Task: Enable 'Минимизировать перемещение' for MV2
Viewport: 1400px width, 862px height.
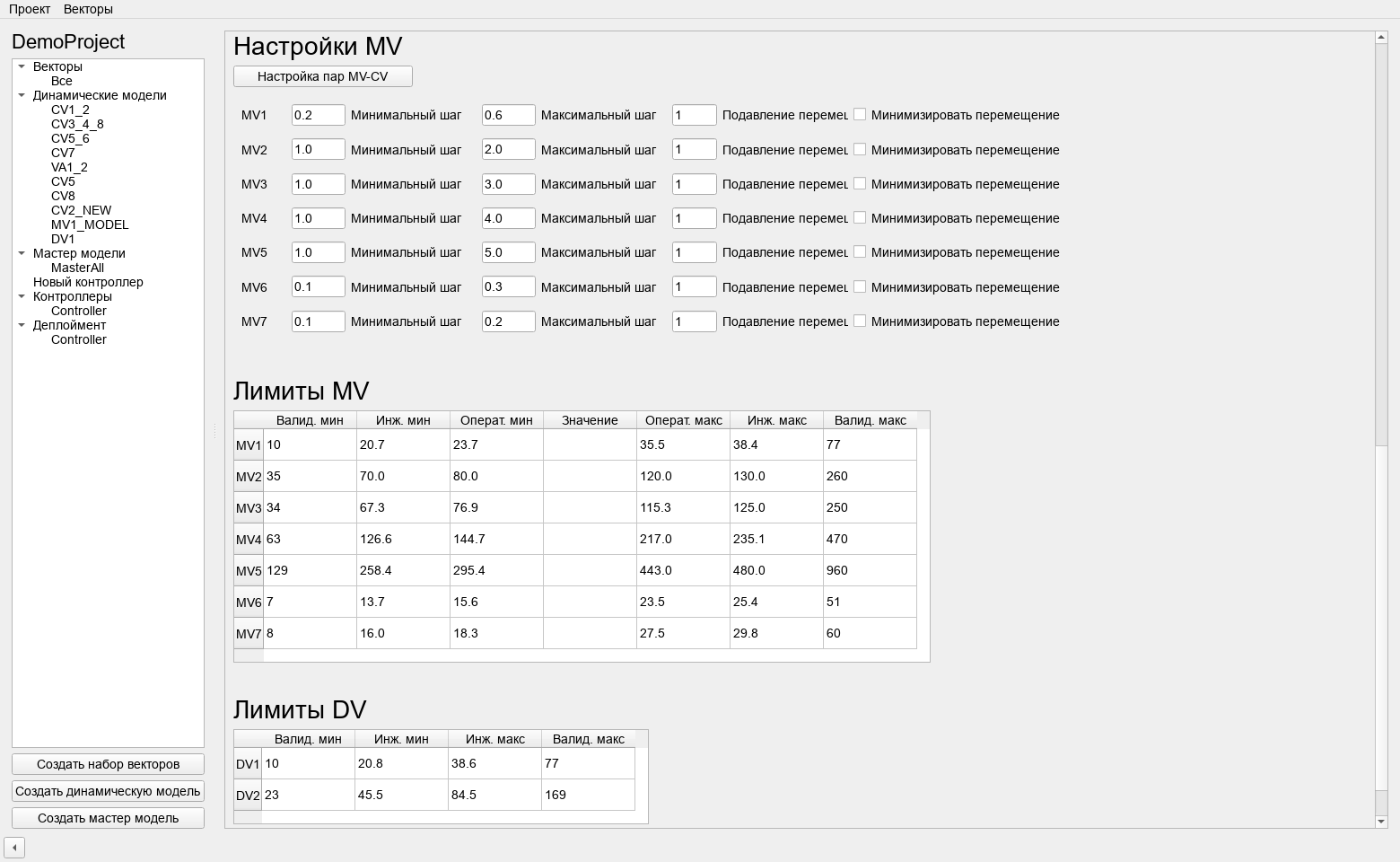Action: (860, 149)
